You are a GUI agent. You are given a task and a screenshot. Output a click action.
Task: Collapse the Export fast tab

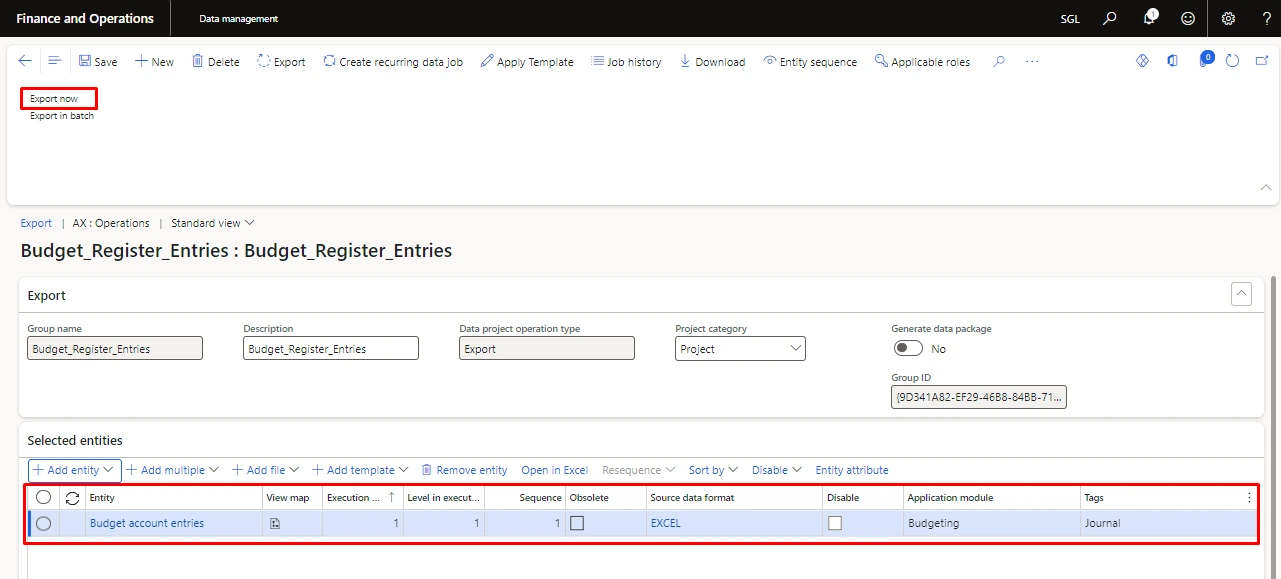coord(1241,294)
